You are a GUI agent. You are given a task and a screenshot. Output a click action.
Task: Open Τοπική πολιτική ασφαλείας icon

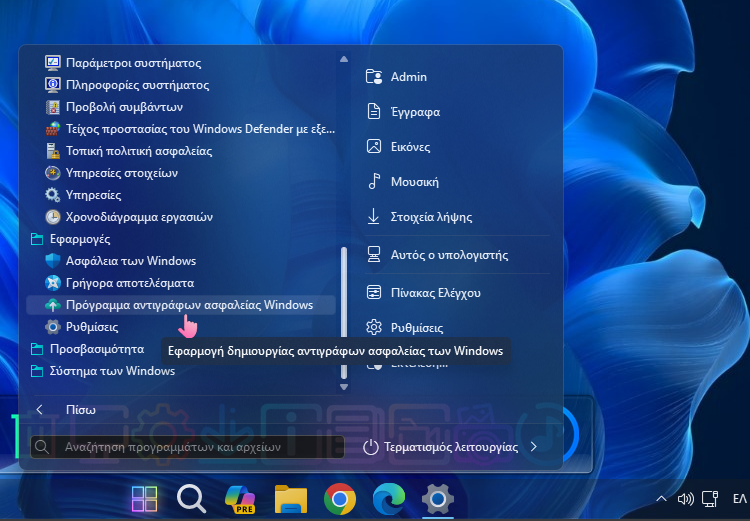pos(53,151)
